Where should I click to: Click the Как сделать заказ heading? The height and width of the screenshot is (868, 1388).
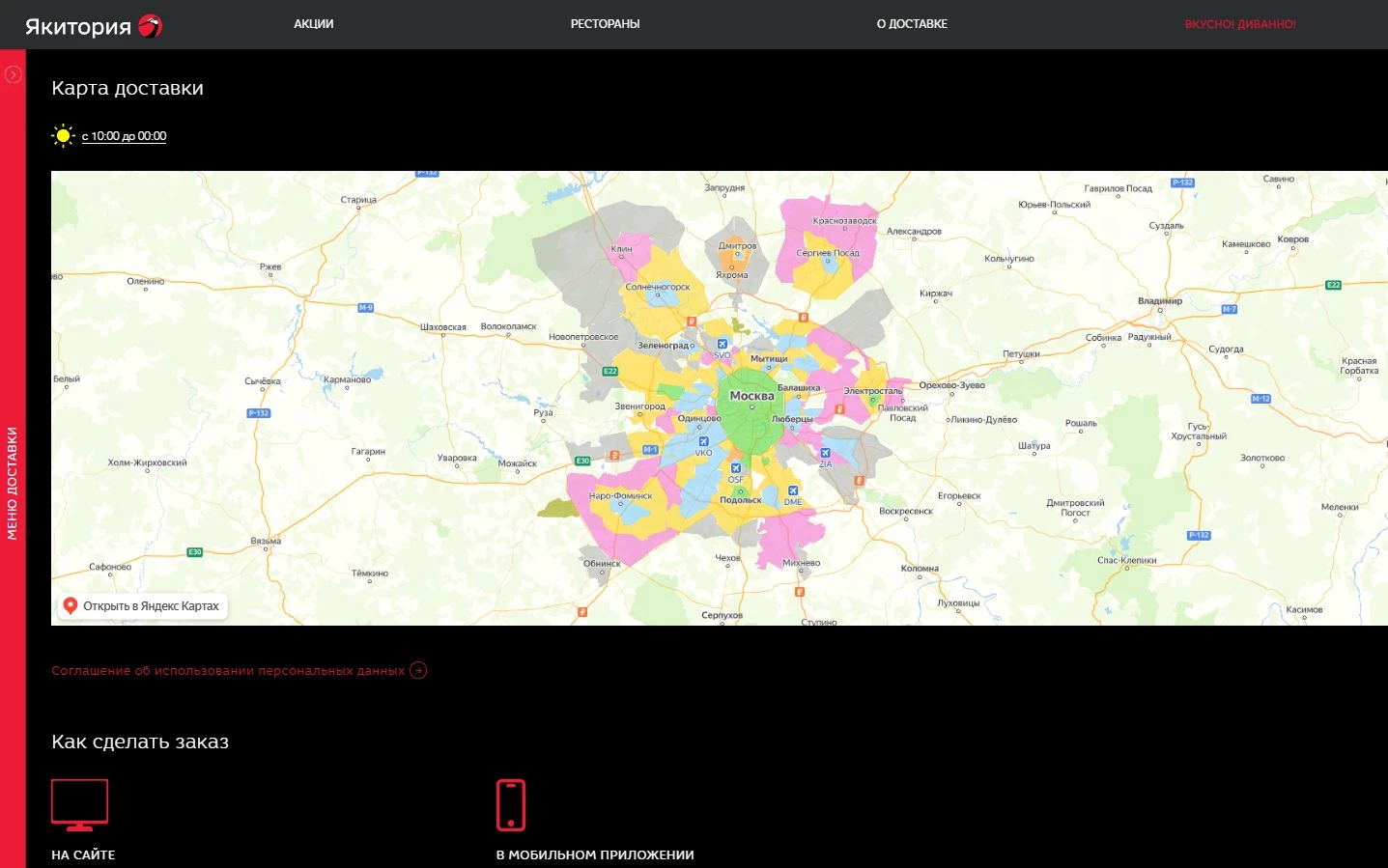coord(140,742)
